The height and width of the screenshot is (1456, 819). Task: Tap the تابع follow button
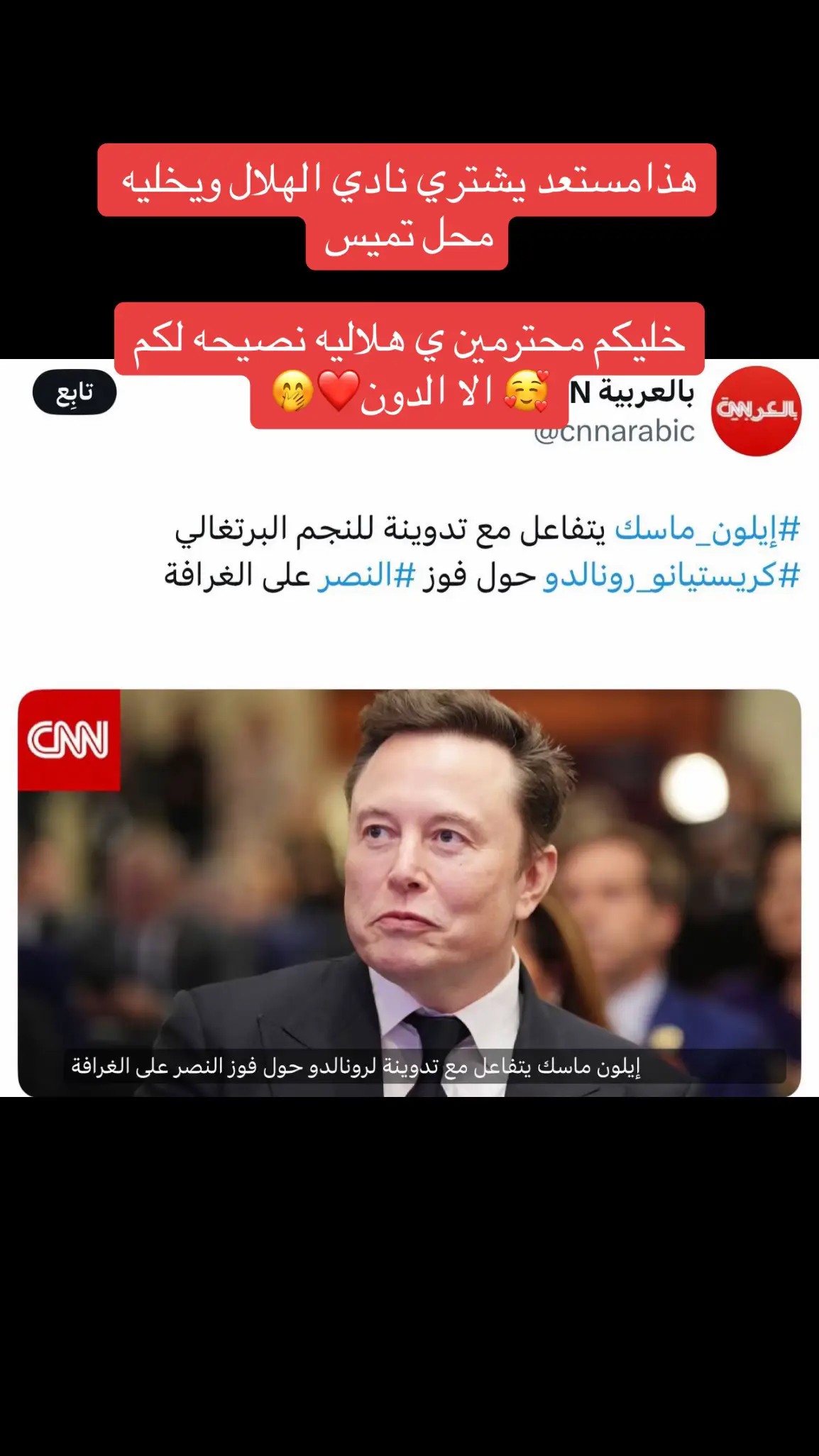[75, 392]
